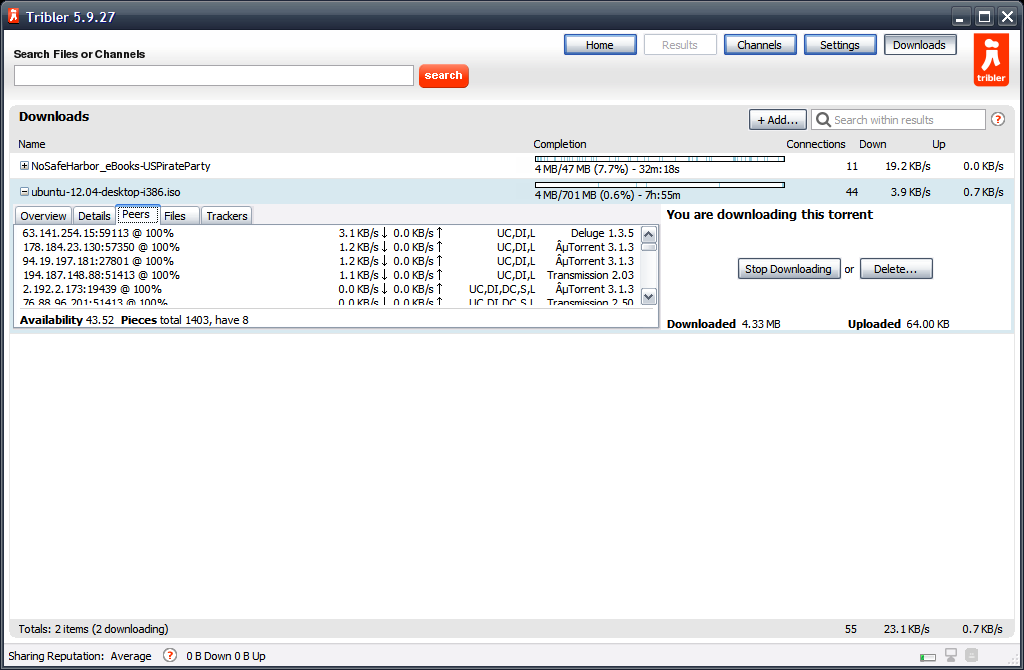Open the Downloads help question mark icon
This screenshot has height=670, width=1024.
click(997, 120)
